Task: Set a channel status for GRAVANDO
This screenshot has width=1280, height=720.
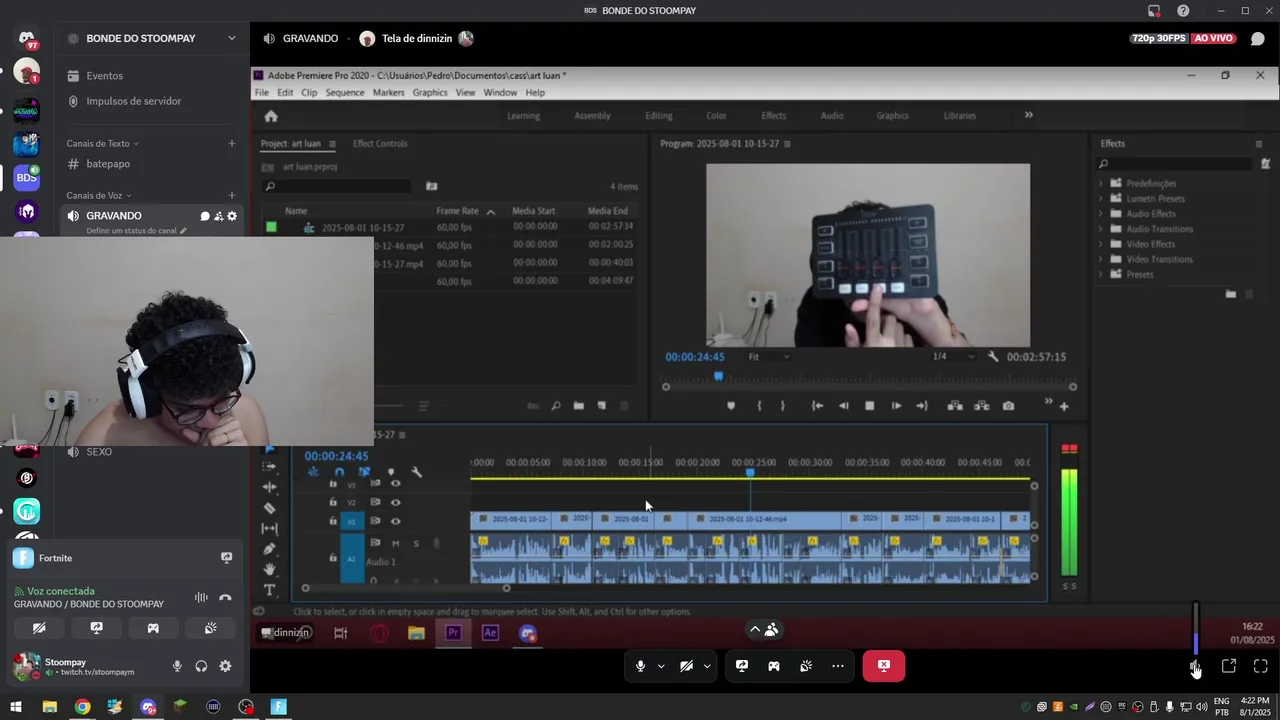Action: tap(136, 231)
